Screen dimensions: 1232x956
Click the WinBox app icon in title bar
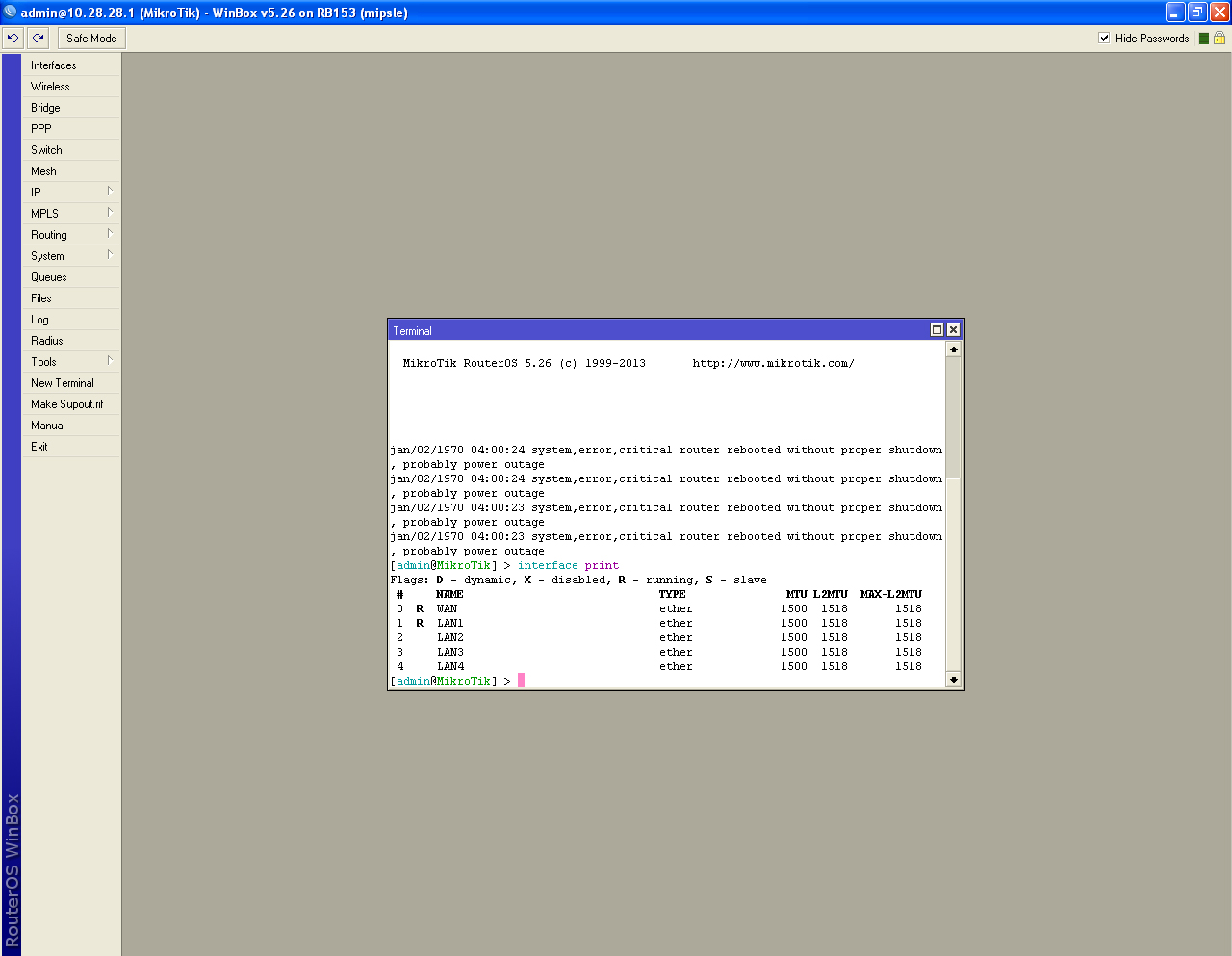10,13
